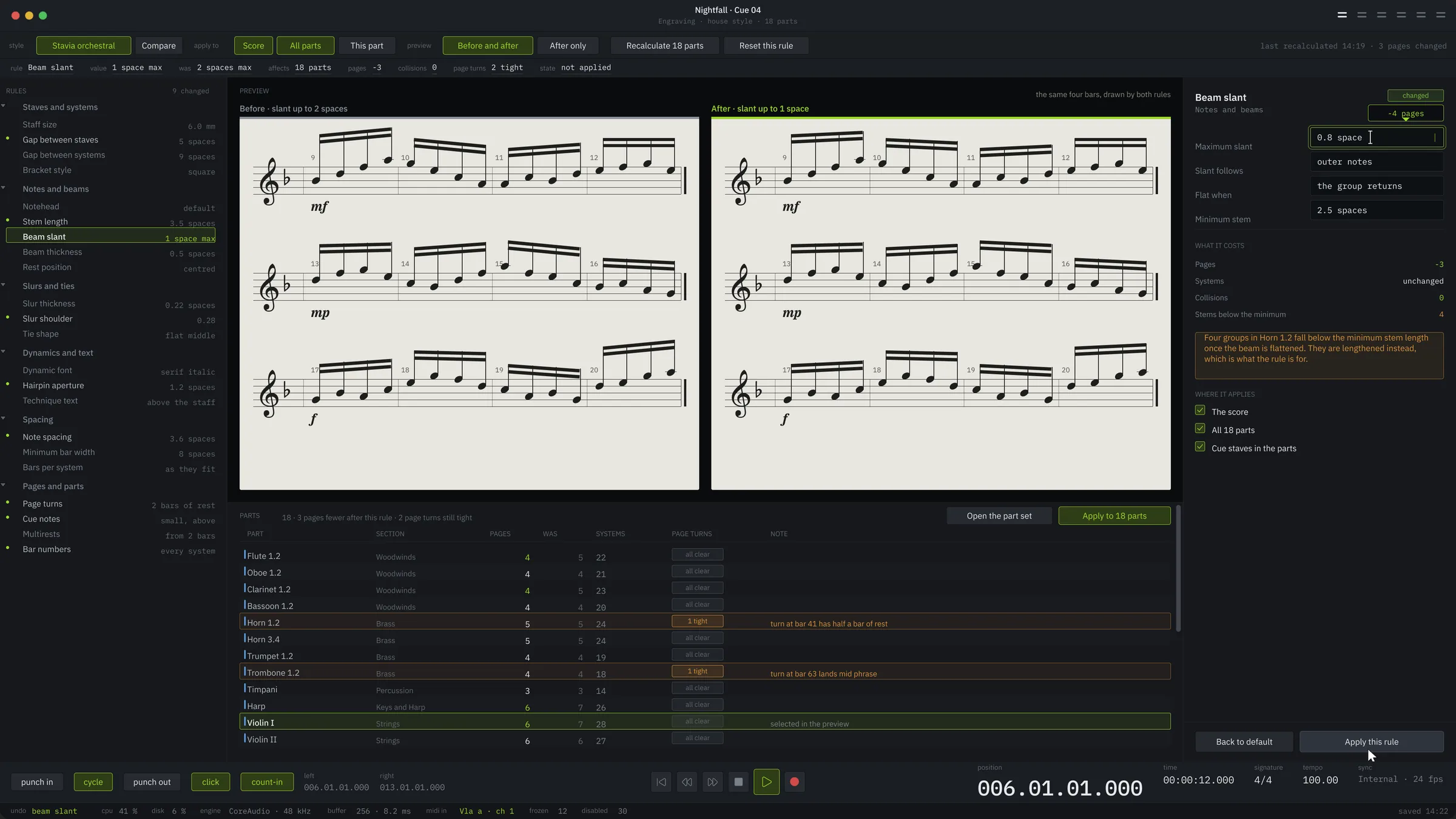Arm recording with the red record button
The width and height of the screenshot is (1456, 819).
tap(794, 782)
